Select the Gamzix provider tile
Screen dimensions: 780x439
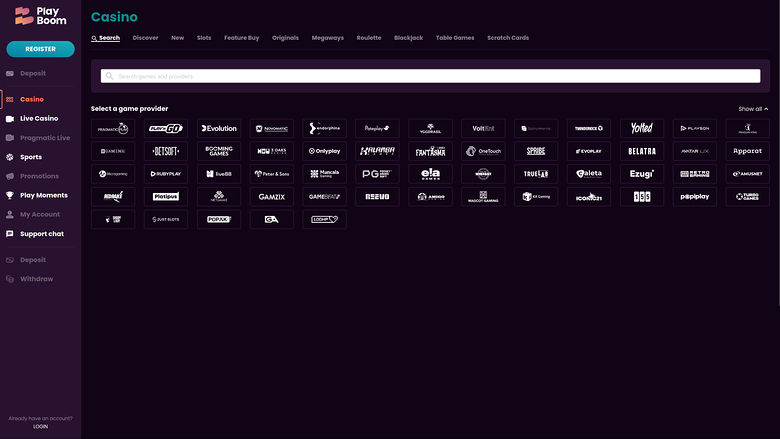click(x=272, y=197)
